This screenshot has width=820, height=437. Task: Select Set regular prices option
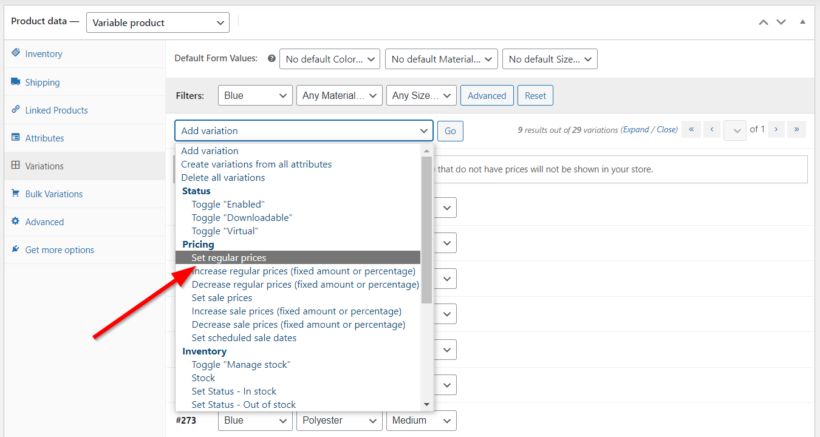coord(298,257)
